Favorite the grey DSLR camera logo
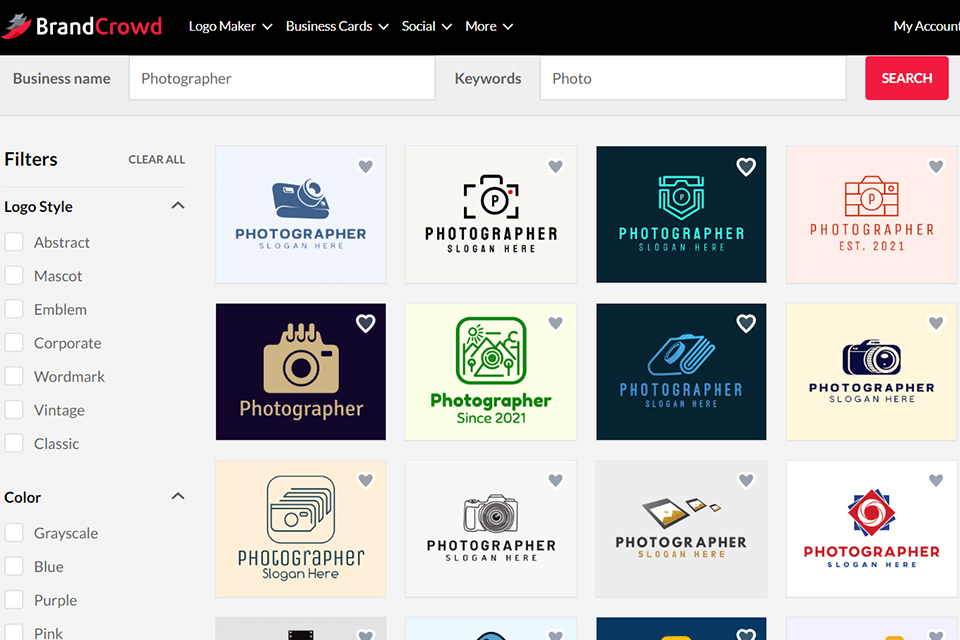The height and width of the screenshot is (640, 960). click(x=555, y=480)
